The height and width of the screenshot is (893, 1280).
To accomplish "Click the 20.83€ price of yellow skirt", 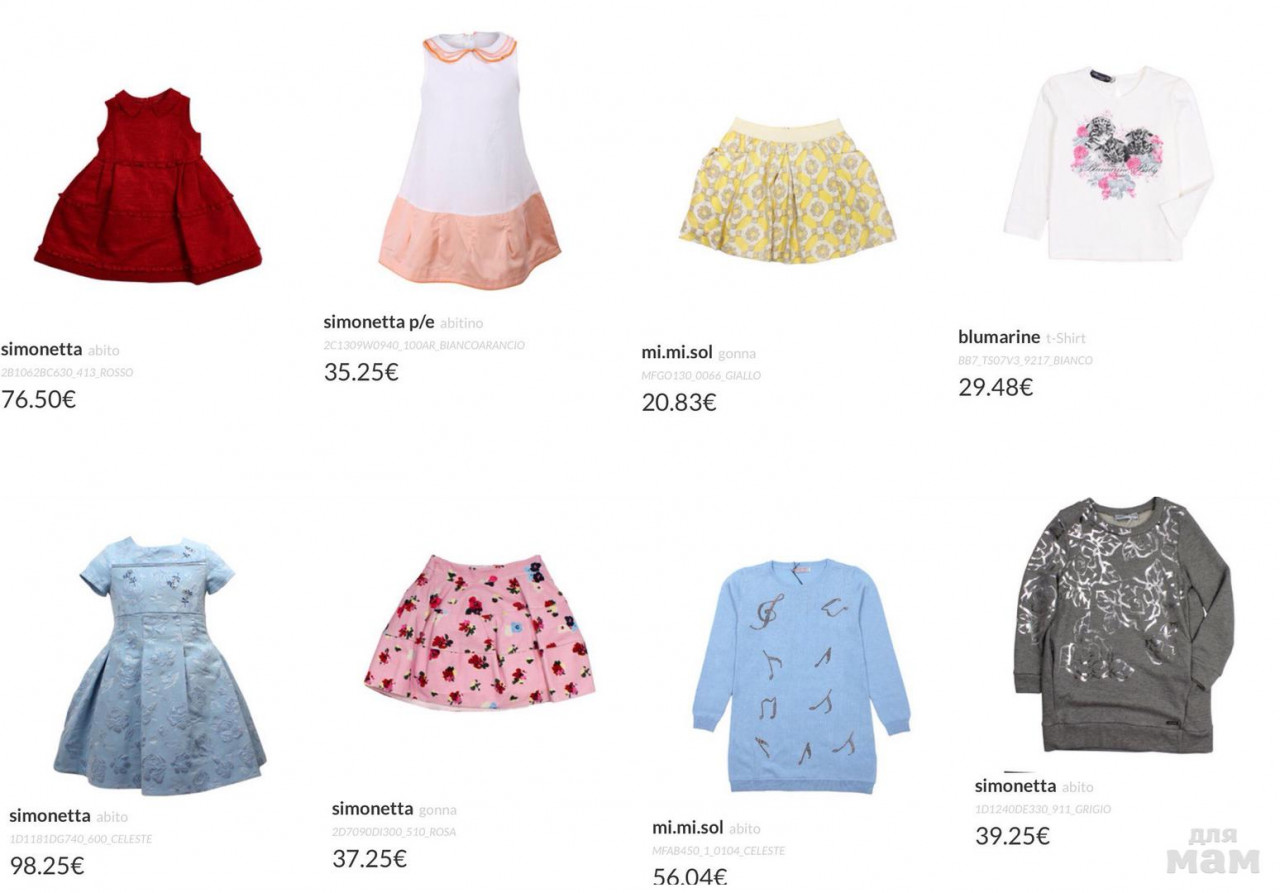I will tap(679, 403).
